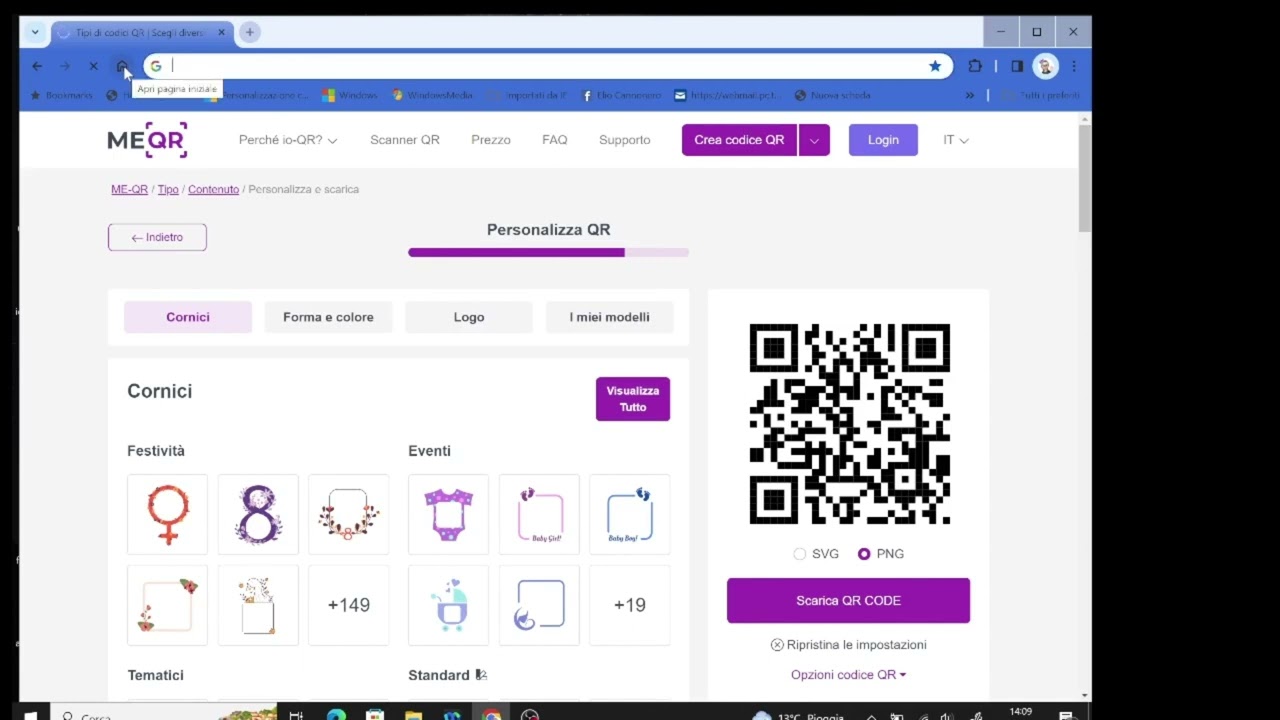Open the 'I miei modelli' tab
Viewport: 1280px width, 720px height.
click(x=610, y=317)
